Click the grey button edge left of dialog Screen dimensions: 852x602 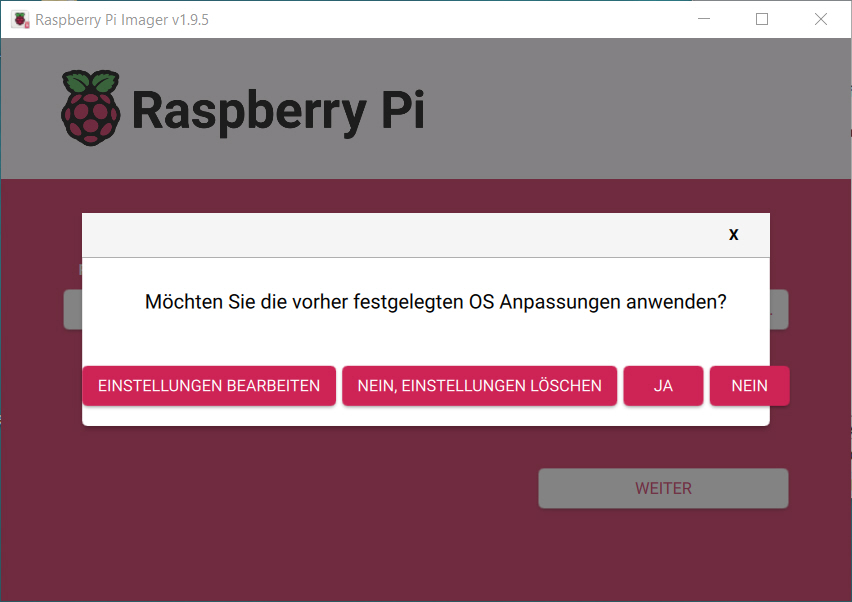click(73, 310)
